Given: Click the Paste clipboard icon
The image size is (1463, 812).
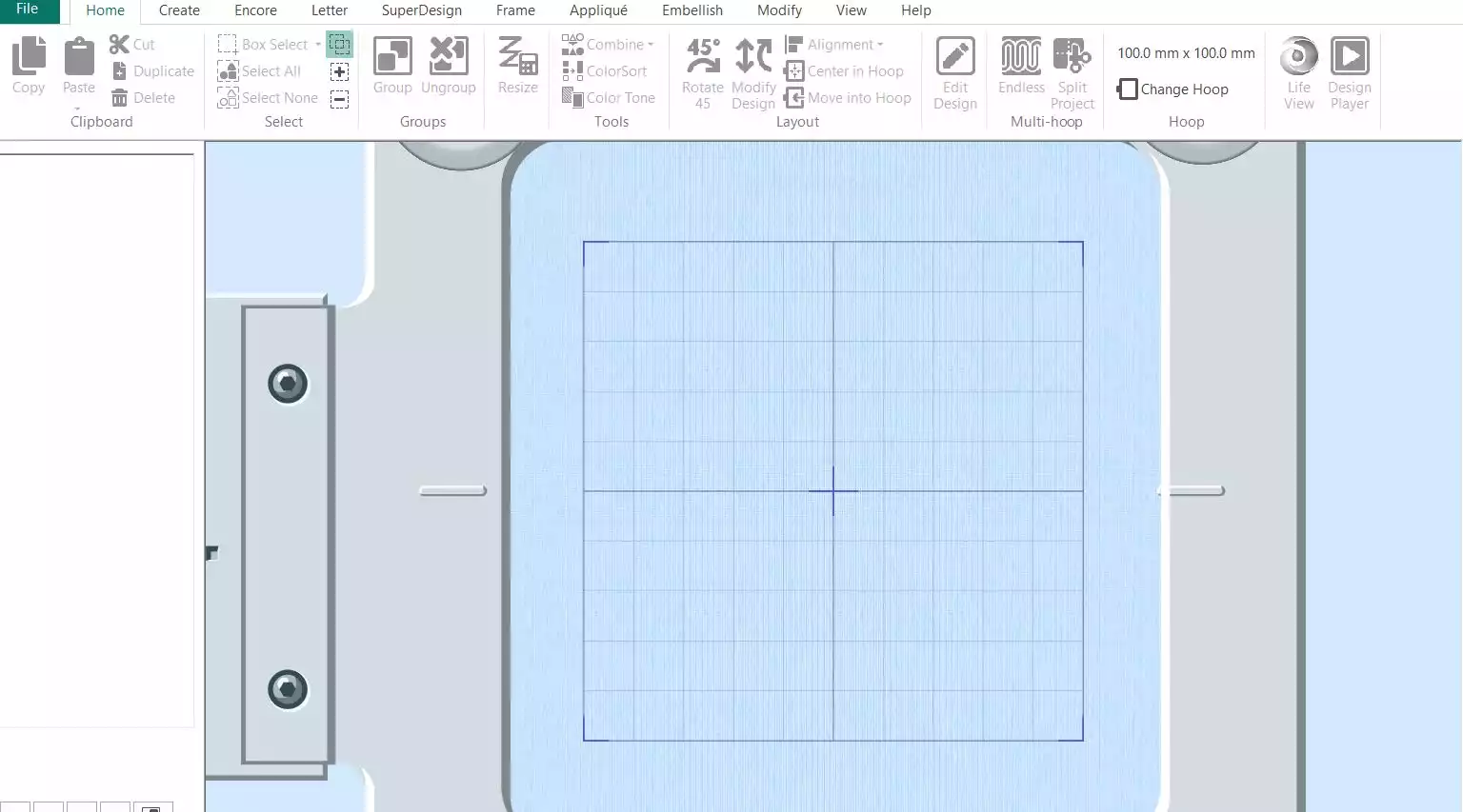Looking at the screenshot, I should tap(79, 56).
